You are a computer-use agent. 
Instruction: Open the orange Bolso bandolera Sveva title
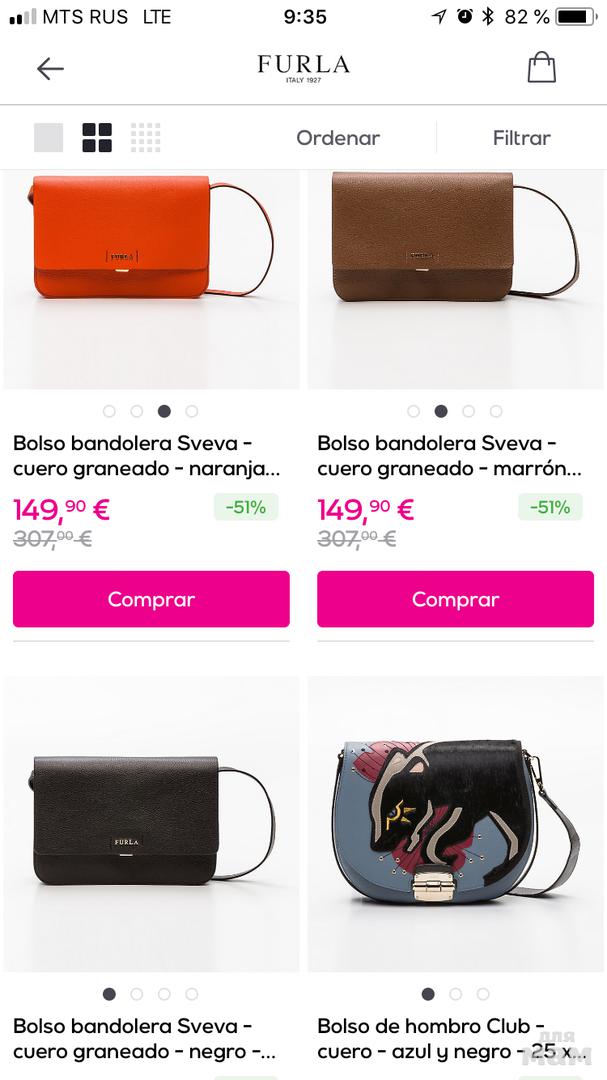point(147,456)
